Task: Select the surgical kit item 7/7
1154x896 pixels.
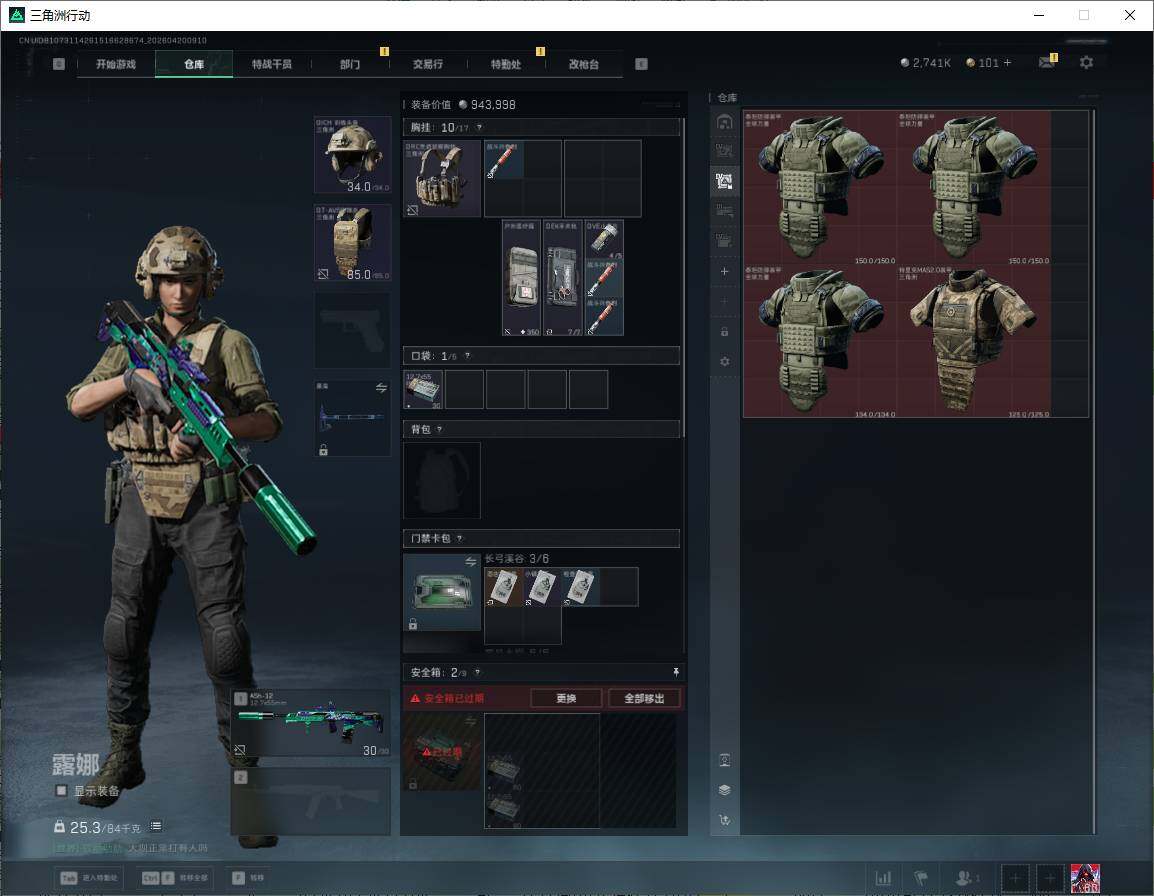Action: 562,278
